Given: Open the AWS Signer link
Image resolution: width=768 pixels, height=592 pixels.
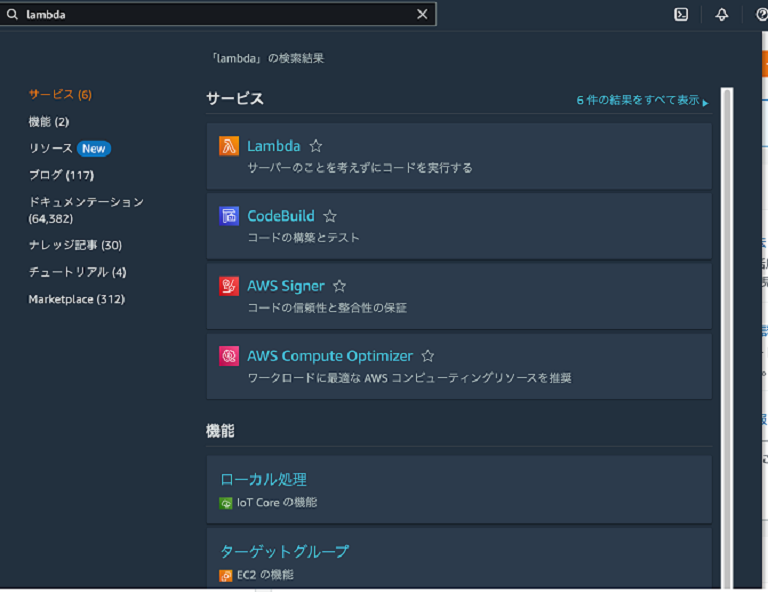Looking at the screenshot, I should [x=286, y=286].
